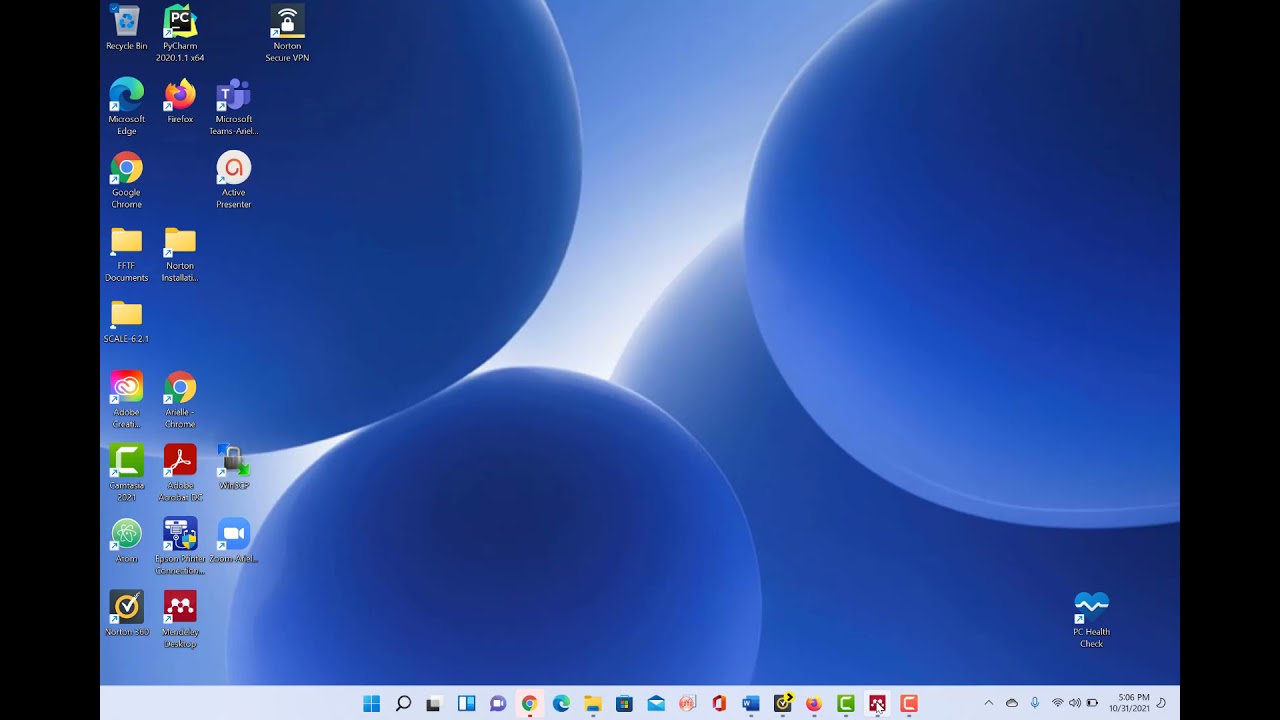Select the Microsoft Teams desktop shortcut
Image resolution: width=1280 pixels, height=720 pixels.
tap(233, 96)
